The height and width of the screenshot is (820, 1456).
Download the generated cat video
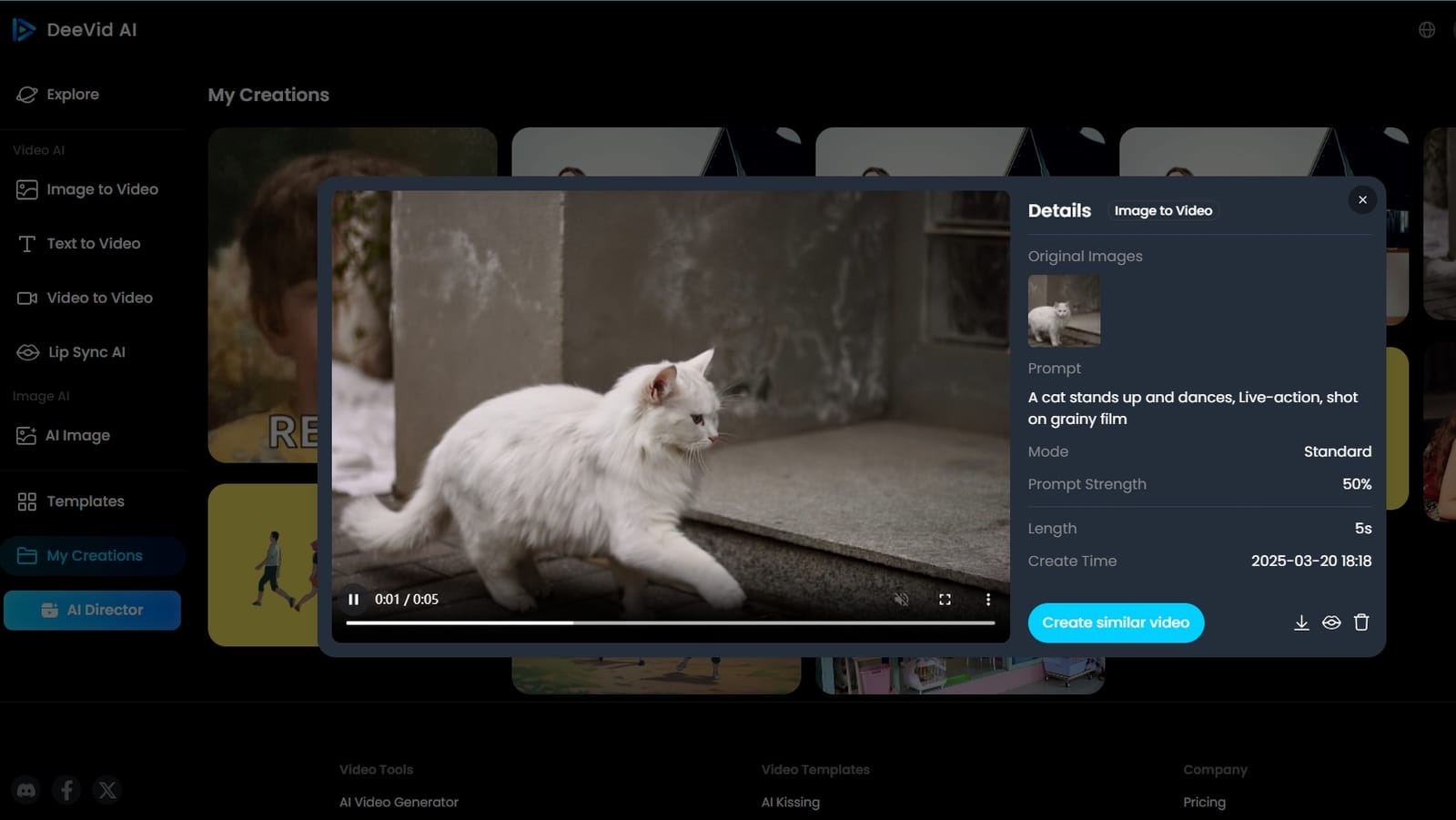1301,623
